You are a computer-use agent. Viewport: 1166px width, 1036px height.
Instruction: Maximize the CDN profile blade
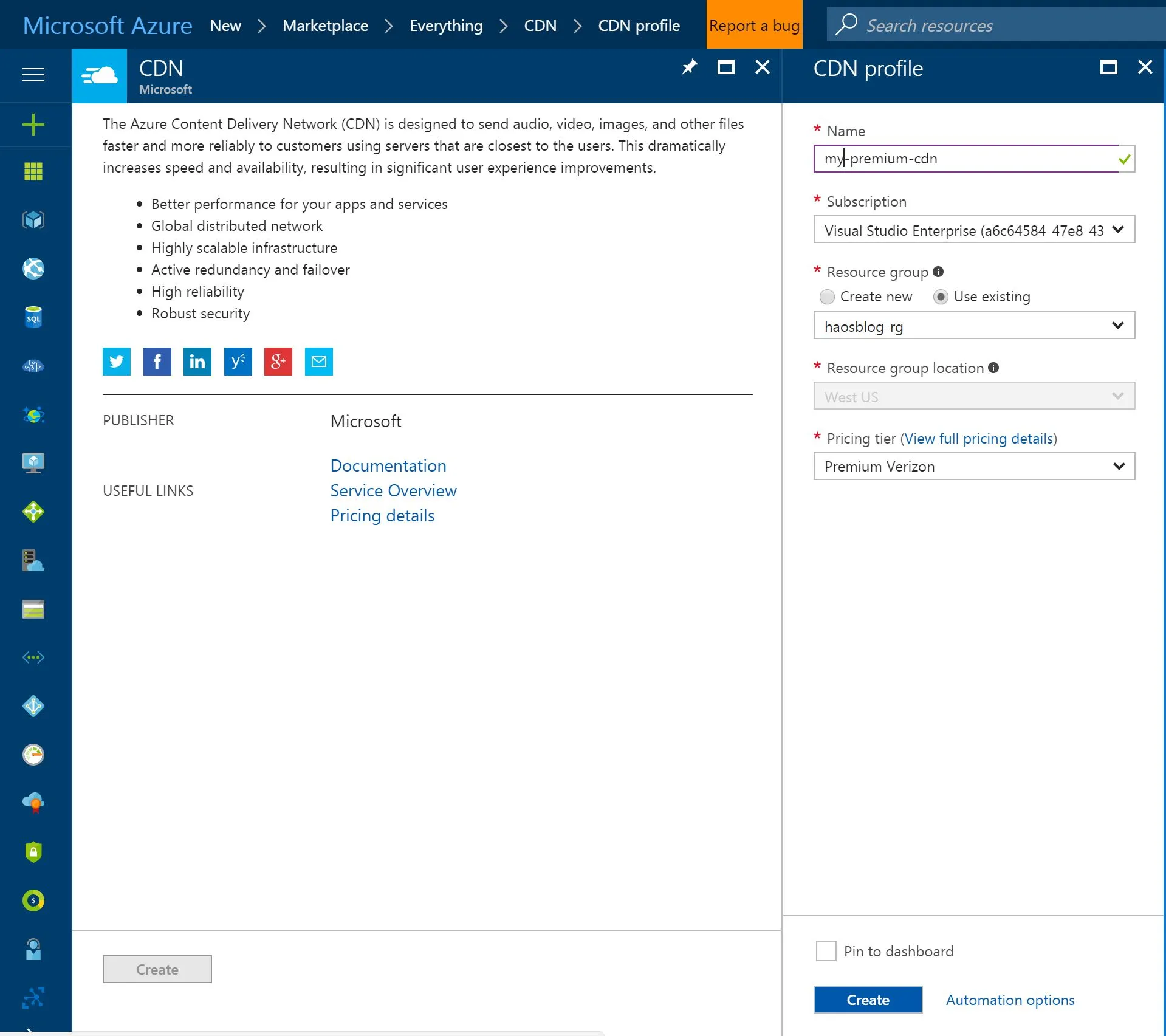coord(1109,67)
